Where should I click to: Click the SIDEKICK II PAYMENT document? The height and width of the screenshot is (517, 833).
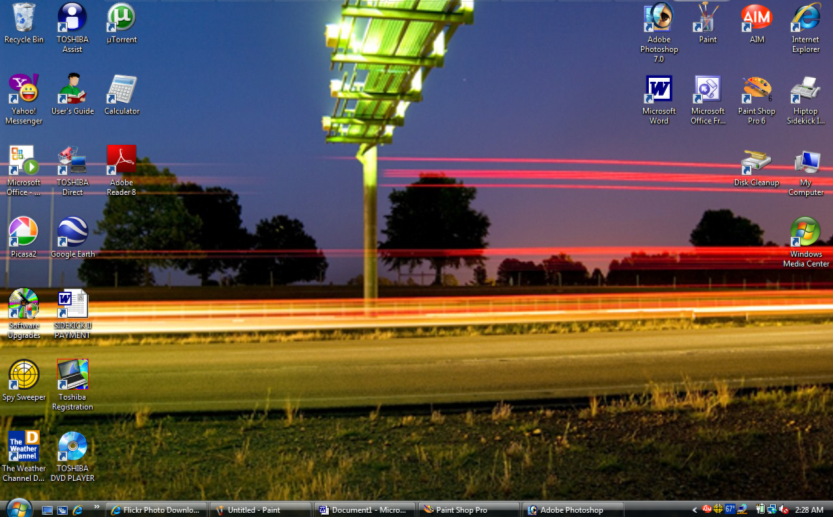(72, 313)
